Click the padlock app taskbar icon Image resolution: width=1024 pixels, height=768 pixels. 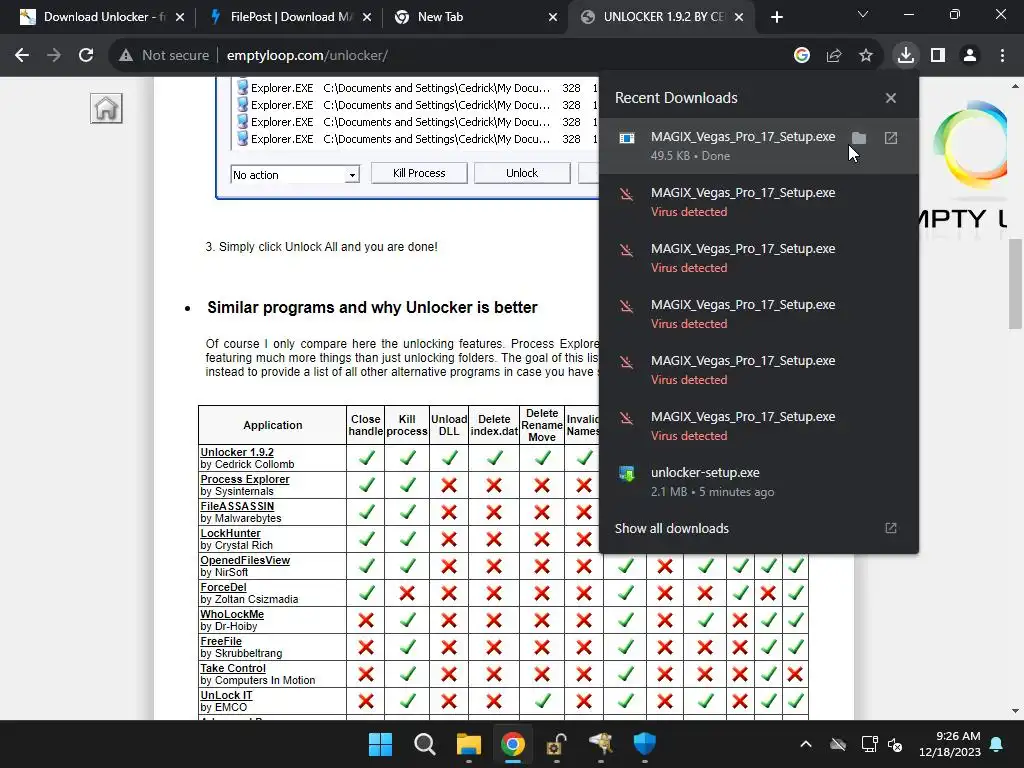pyautogui.click(x=556, y=744)
